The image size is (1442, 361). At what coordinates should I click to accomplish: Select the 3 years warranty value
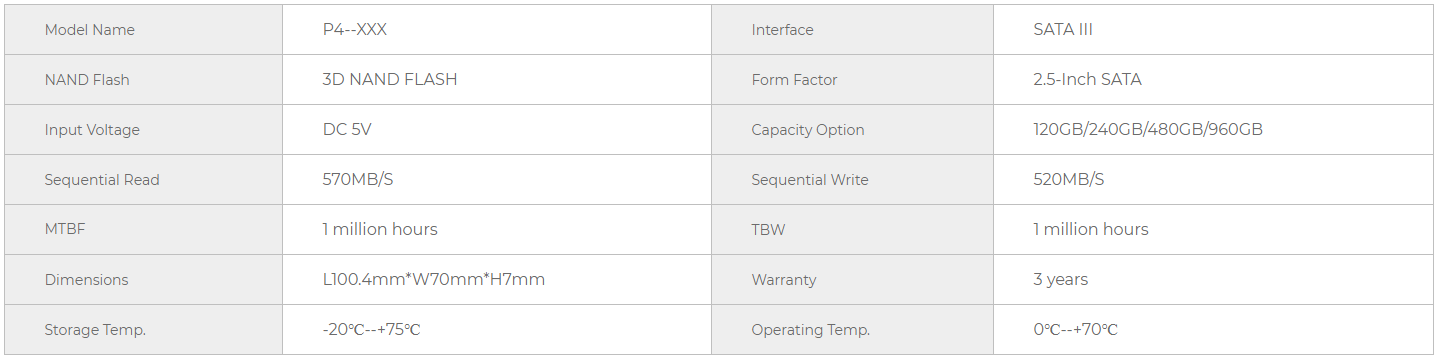pos(1061,280)
